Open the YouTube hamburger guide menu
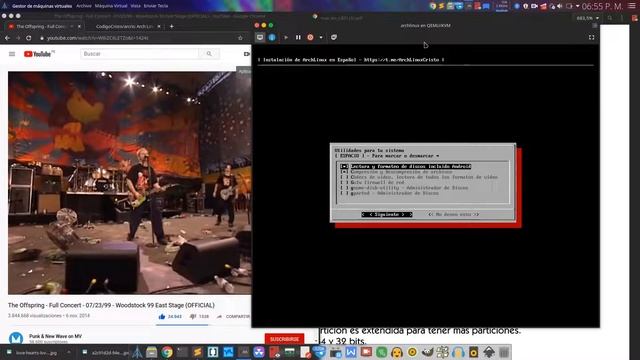This screenshot has width=640, height=360. coord(12,54)
